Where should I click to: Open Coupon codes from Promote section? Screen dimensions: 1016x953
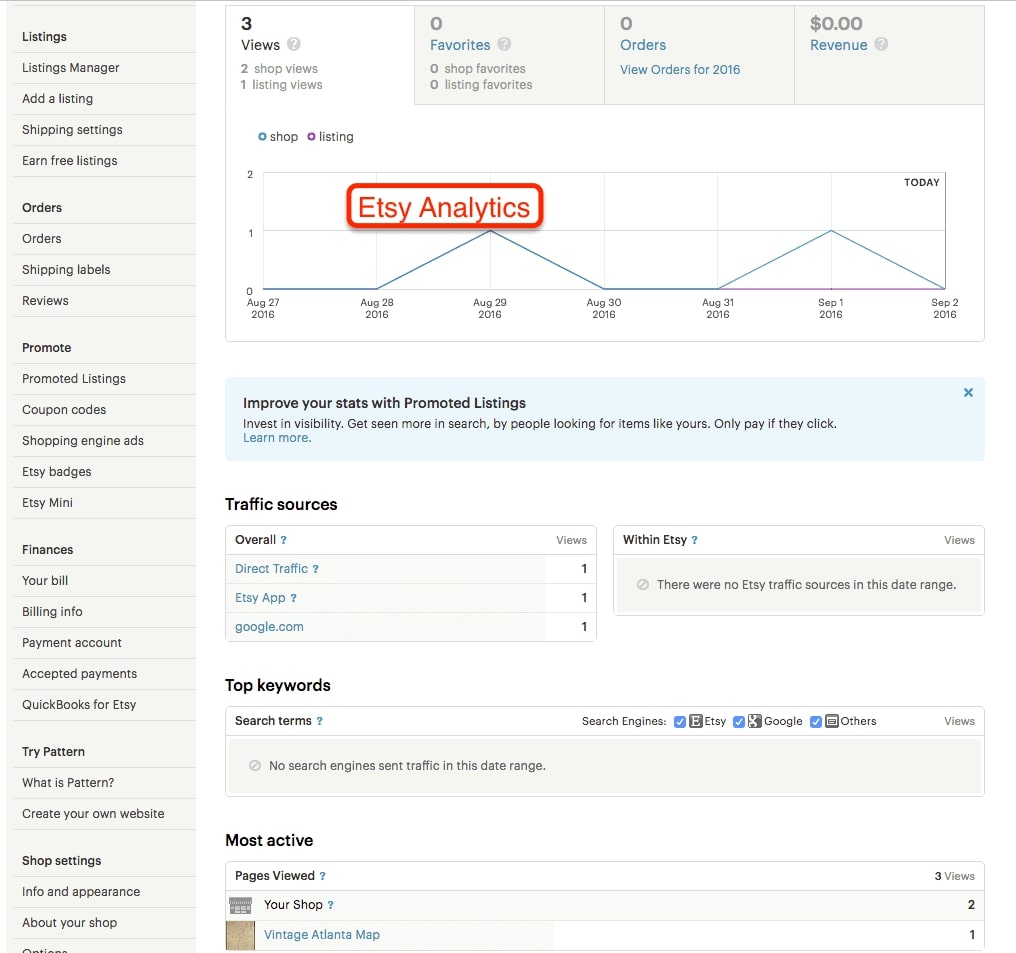click(x=64, y=410)
